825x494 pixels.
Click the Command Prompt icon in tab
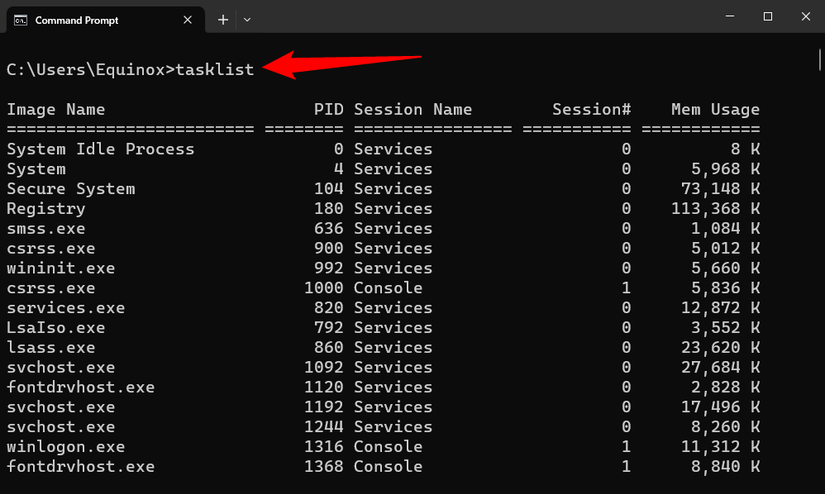[20, 20]
